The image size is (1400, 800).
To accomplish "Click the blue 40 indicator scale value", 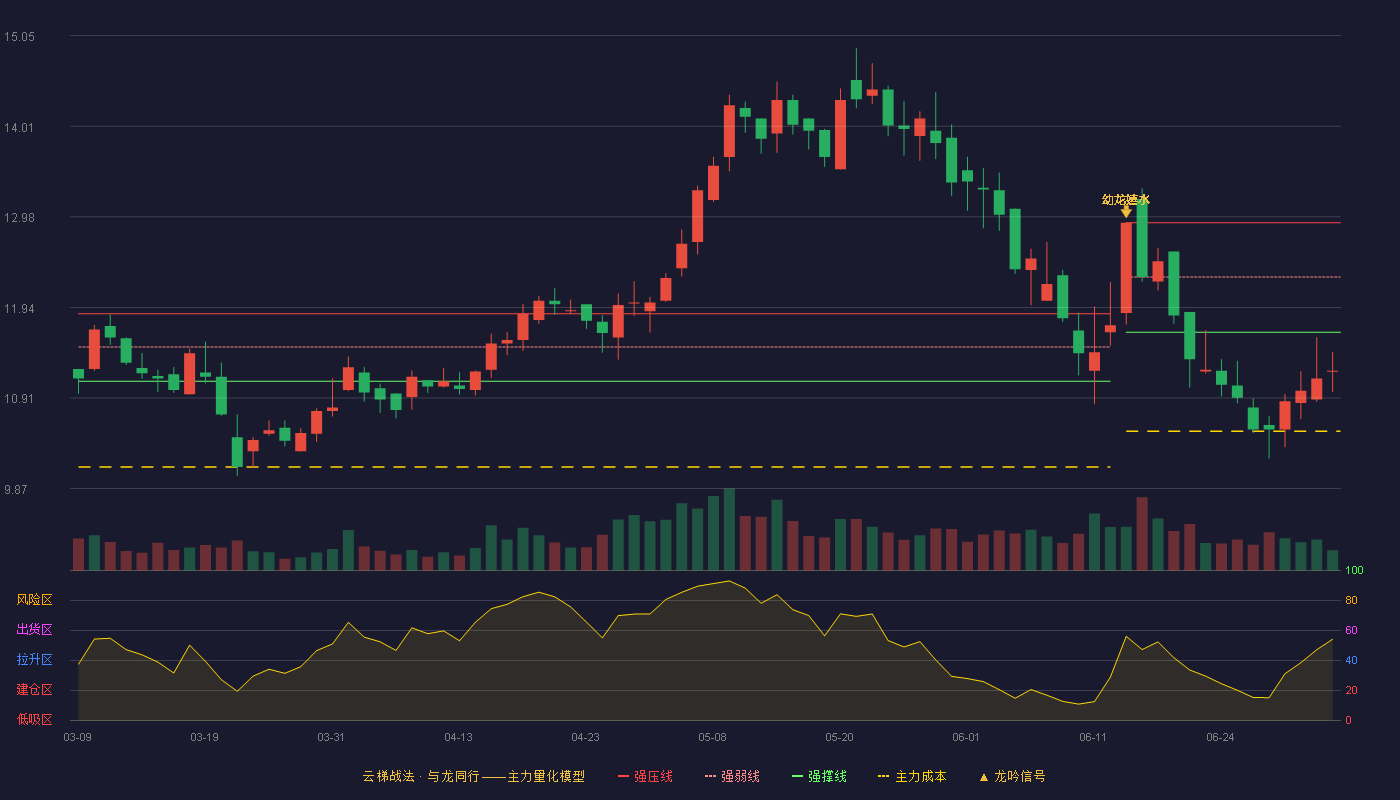I will point(1351,660).
